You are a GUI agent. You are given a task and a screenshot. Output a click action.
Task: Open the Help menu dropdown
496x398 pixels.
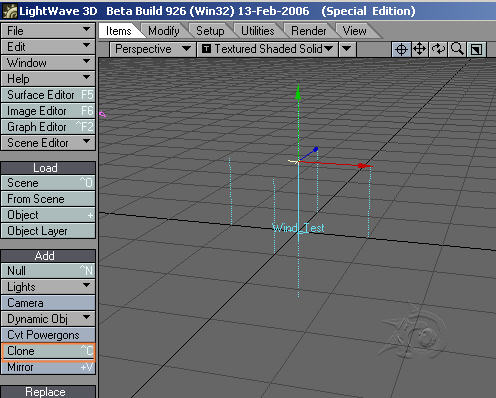[48, 79]
